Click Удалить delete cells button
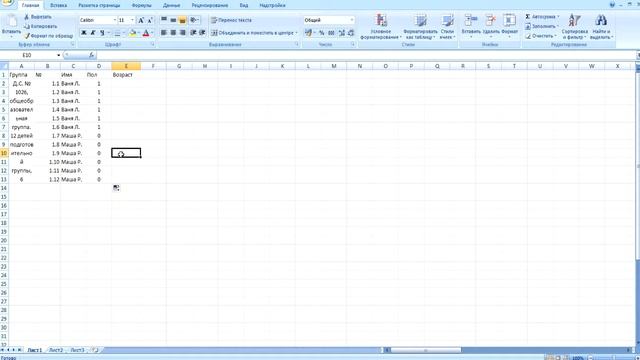 point(491,25)
